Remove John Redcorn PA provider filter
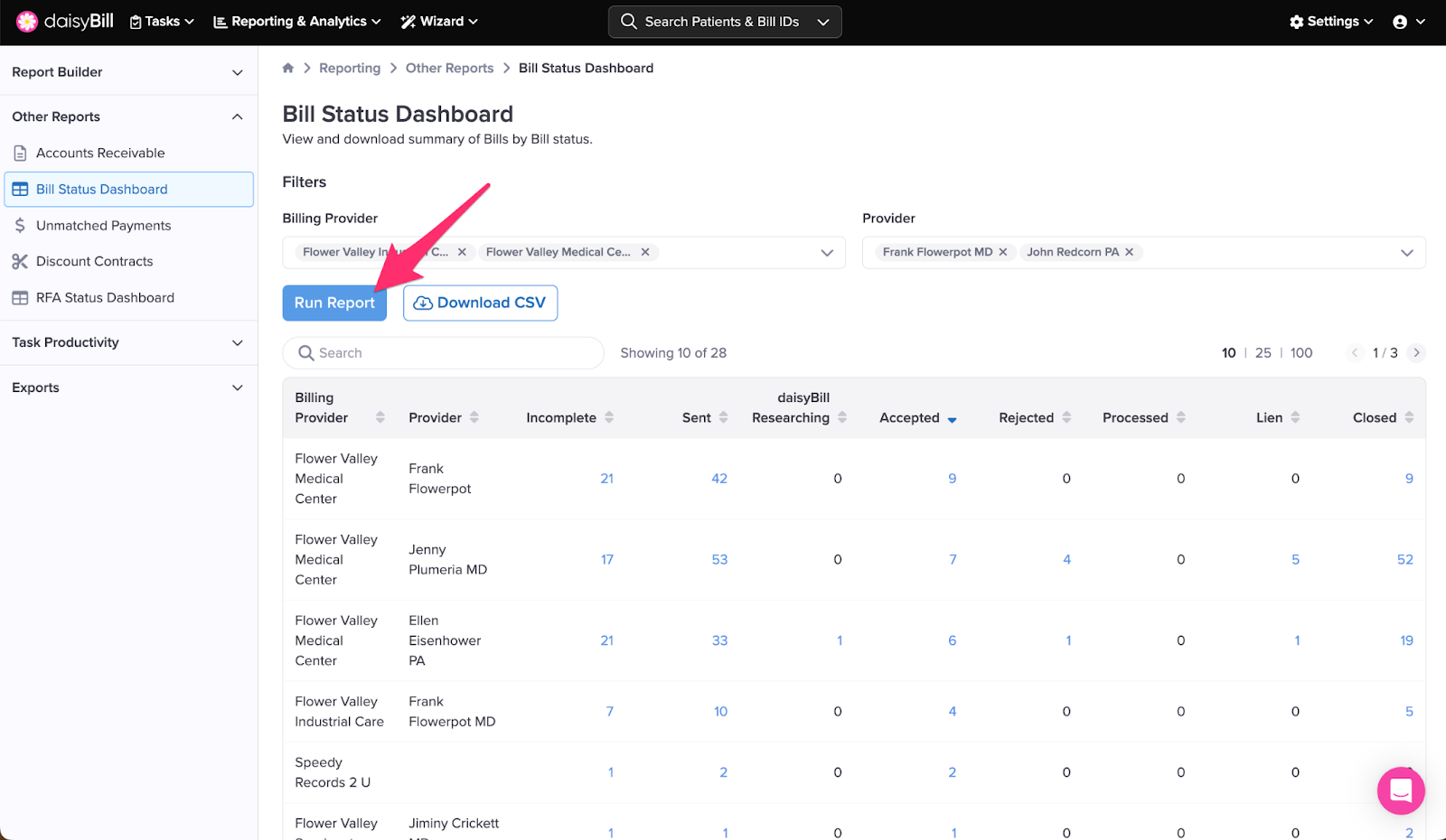The image size is (1446, 840). pyautogui.click(x=1129, y=252)
